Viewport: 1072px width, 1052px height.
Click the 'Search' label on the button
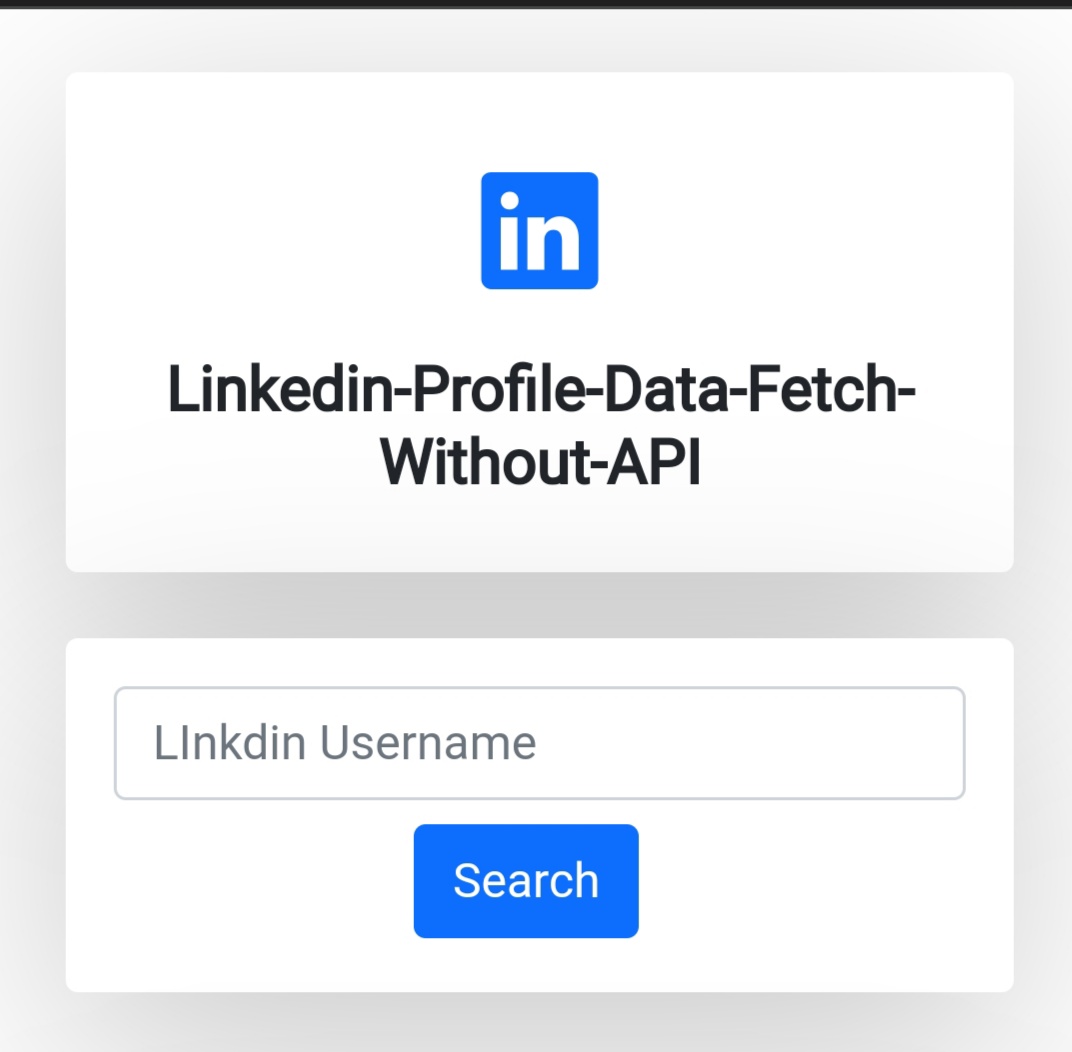click(x=526, y=880)
